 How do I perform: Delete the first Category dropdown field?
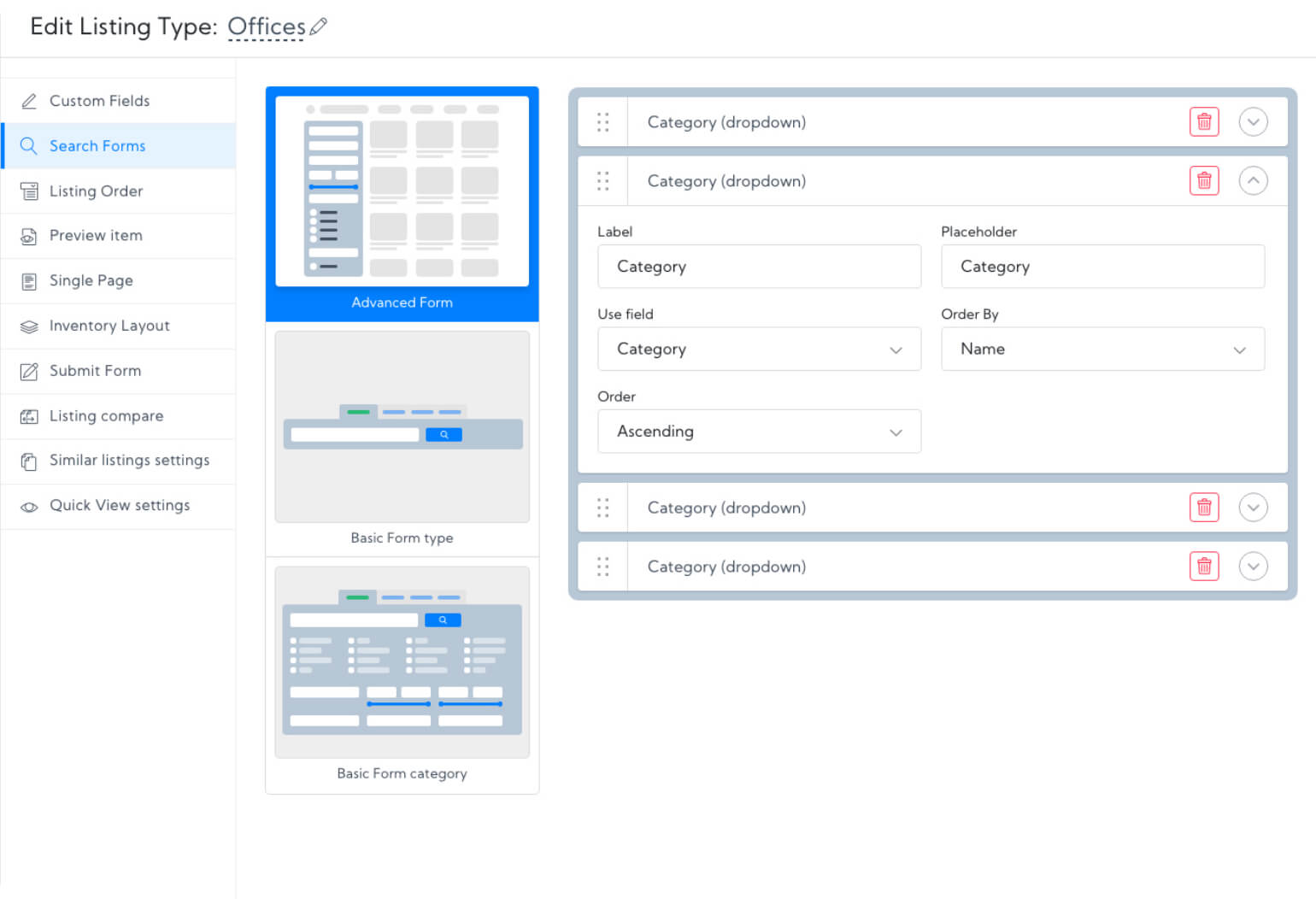point(1204,121)
